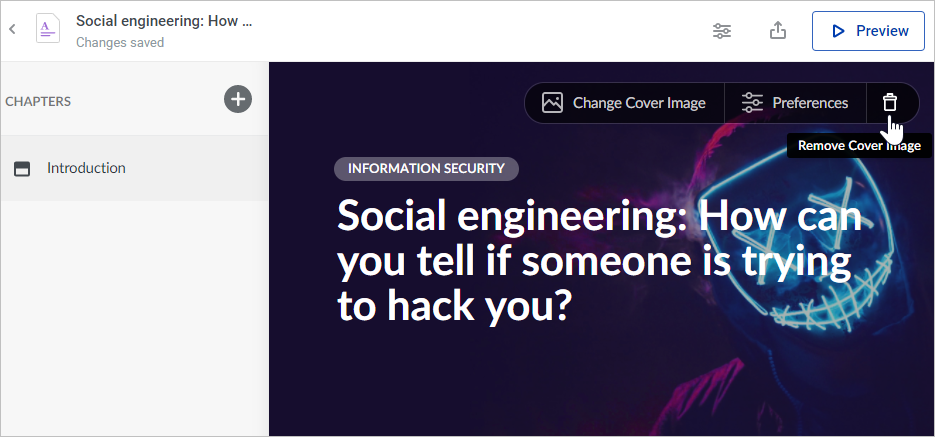Click the Preferences sliders icon
935x437 pixels.
[x=752, y=103]
